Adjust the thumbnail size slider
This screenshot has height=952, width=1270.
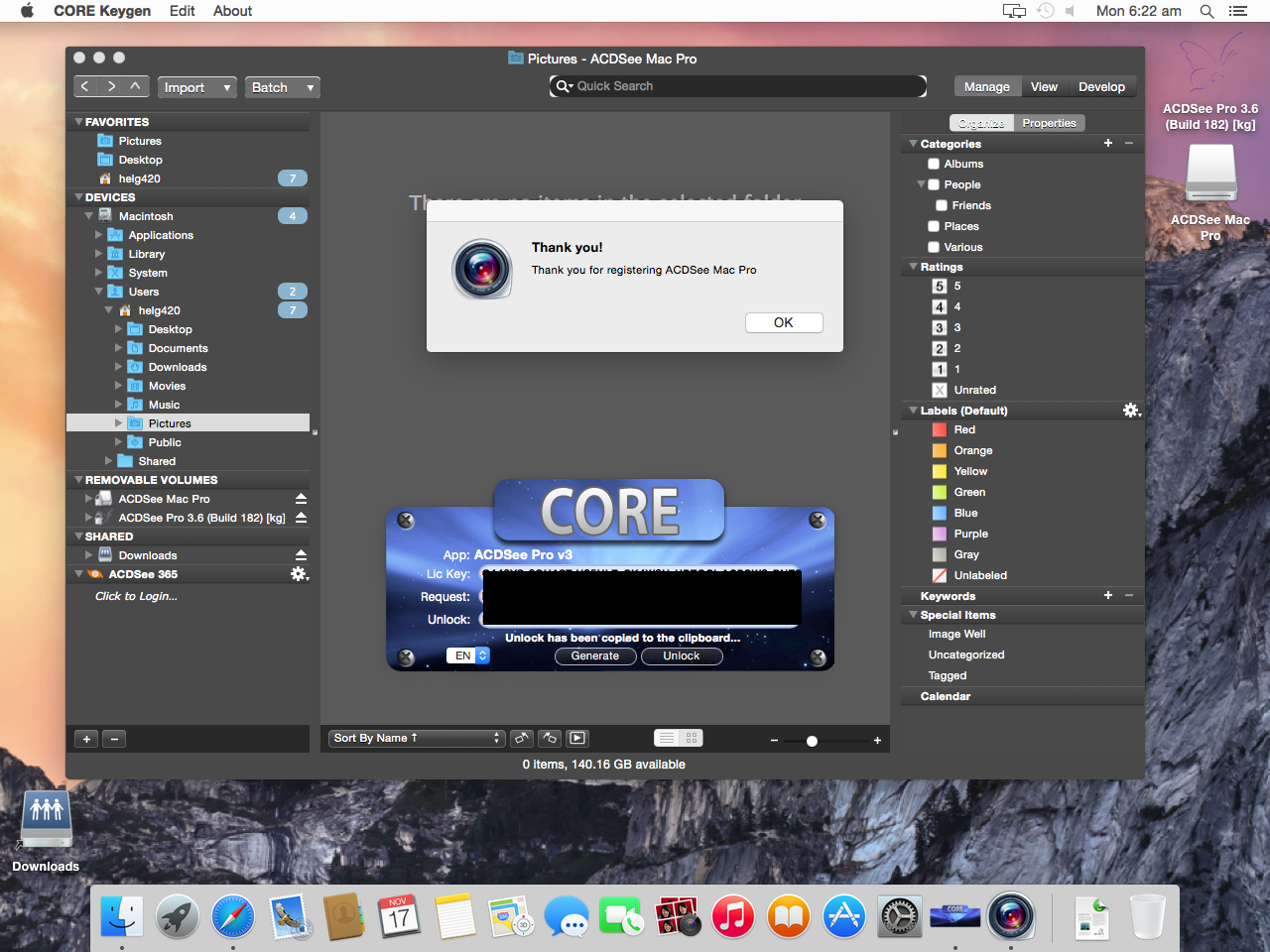[x=812, y=741]
